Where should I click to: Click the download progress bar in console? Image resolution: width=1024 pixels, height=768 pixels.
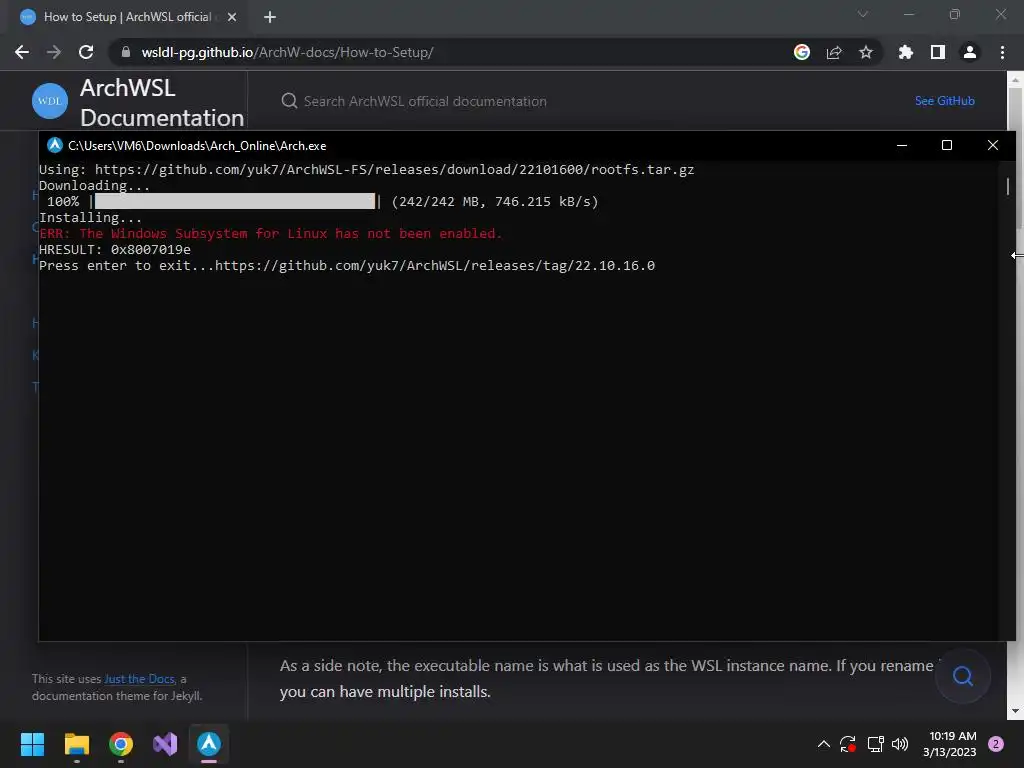point(235,201)
